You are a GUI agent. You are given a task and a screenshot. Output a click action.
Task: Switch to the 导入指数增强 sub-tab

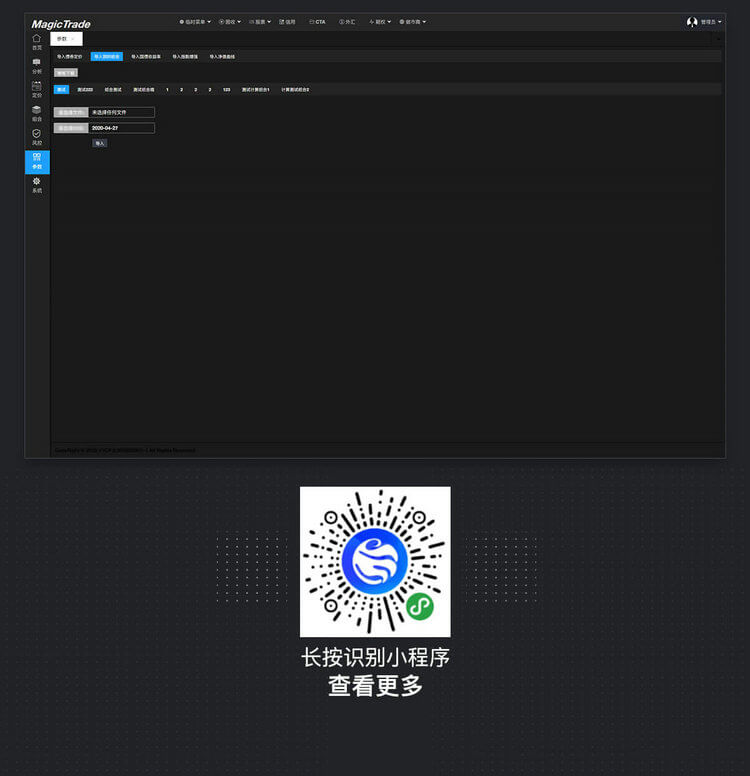[185, 57]
